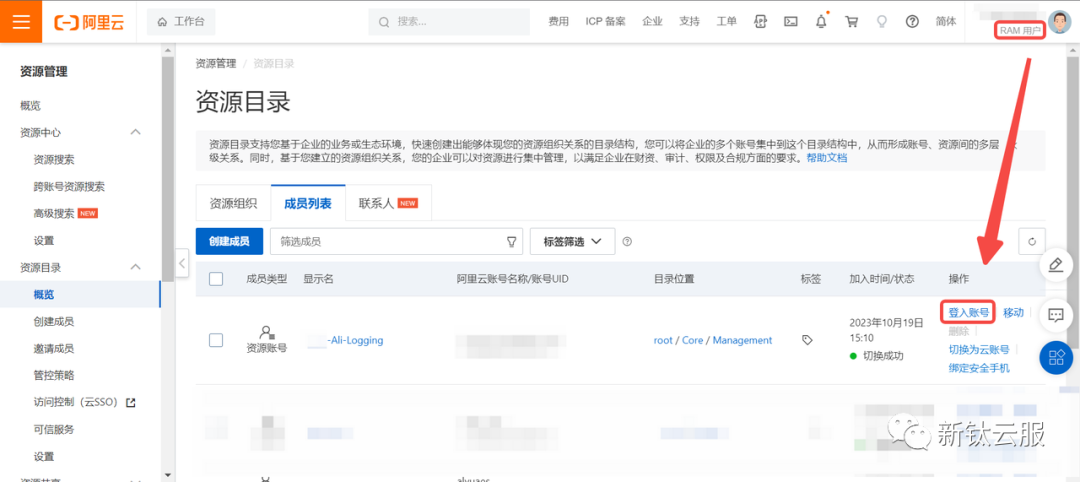Switch to 资源组织 tab
Image resolution: width=1080 pixels, height=482 pixels.
233,204
